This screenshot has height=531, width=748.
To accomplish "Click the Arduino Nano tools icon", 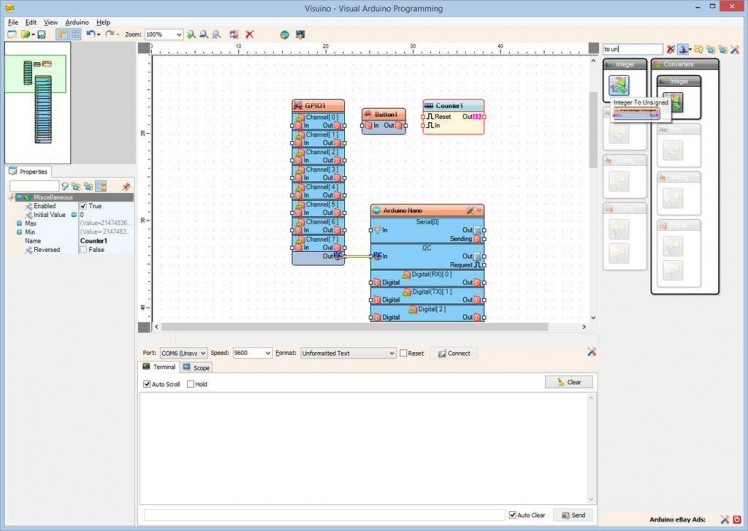I will click(x=468, y=211).
